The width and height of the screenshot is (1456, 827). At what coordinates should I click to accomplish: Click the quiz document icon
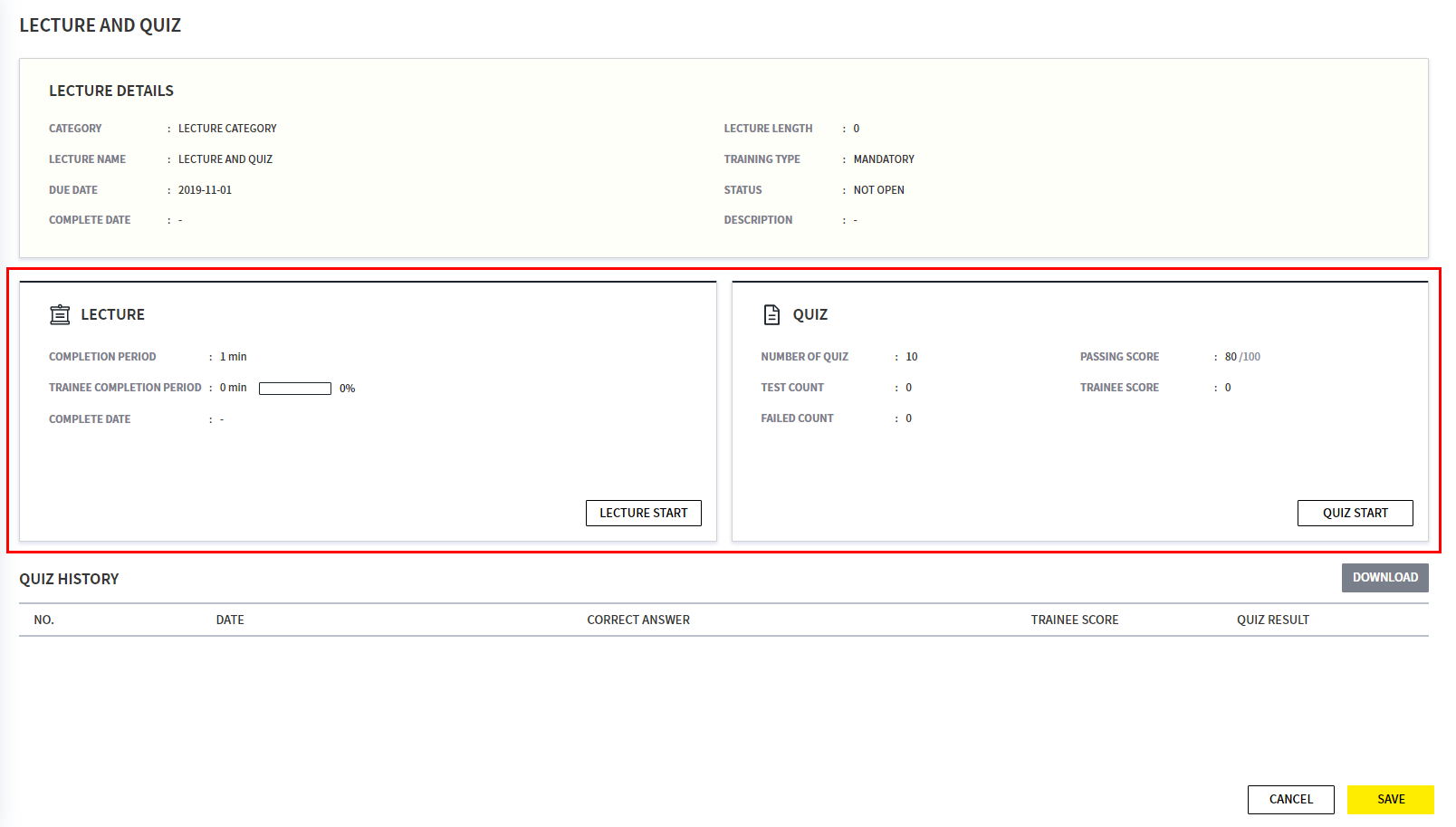771,314
